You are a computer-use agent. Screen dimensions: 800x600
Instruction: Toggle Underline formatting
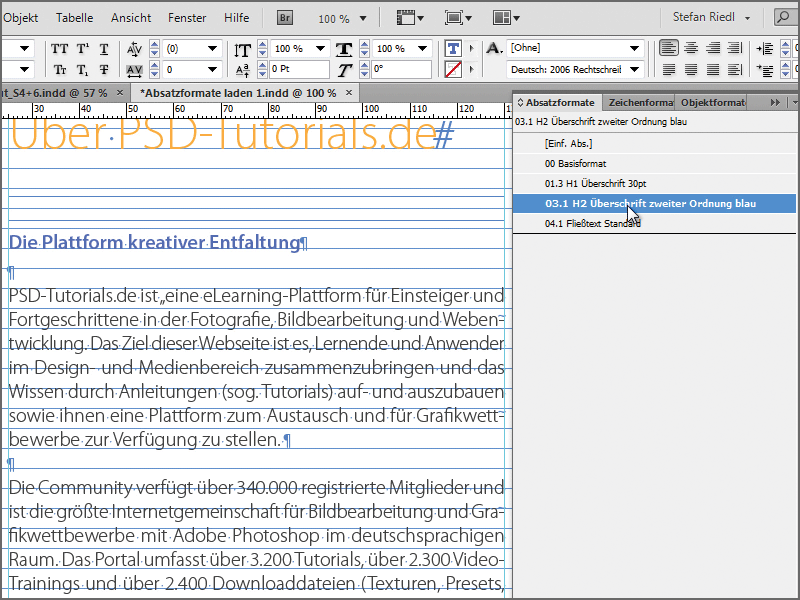(x=104, y=49)
